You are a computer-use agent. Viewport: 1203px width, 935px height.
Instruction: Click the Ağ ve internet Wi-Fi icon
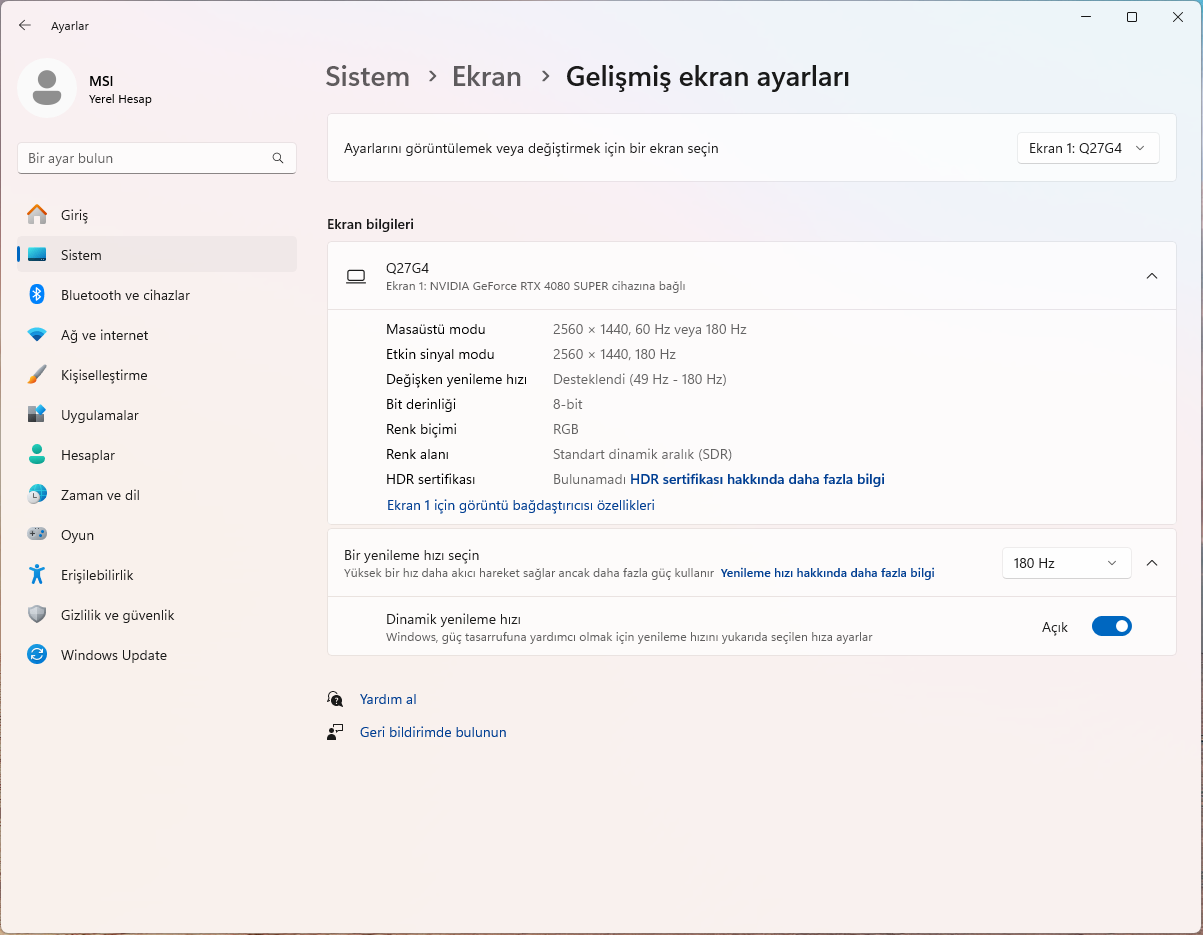(37, 335)
